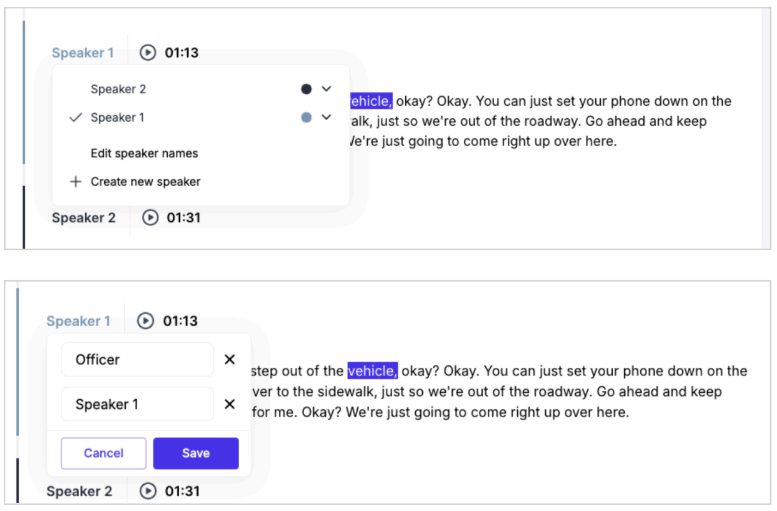
Task: Open Edit speaker names option
Action: (x=144, y=153)
